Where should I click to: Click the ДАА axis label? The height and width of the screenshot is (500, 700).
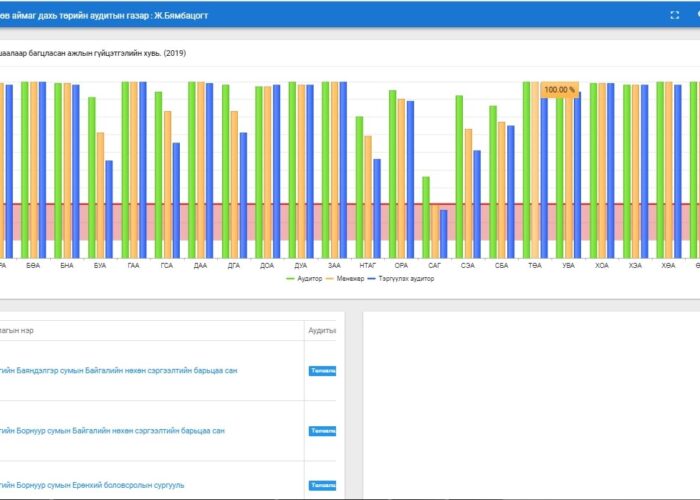point(200,266)
